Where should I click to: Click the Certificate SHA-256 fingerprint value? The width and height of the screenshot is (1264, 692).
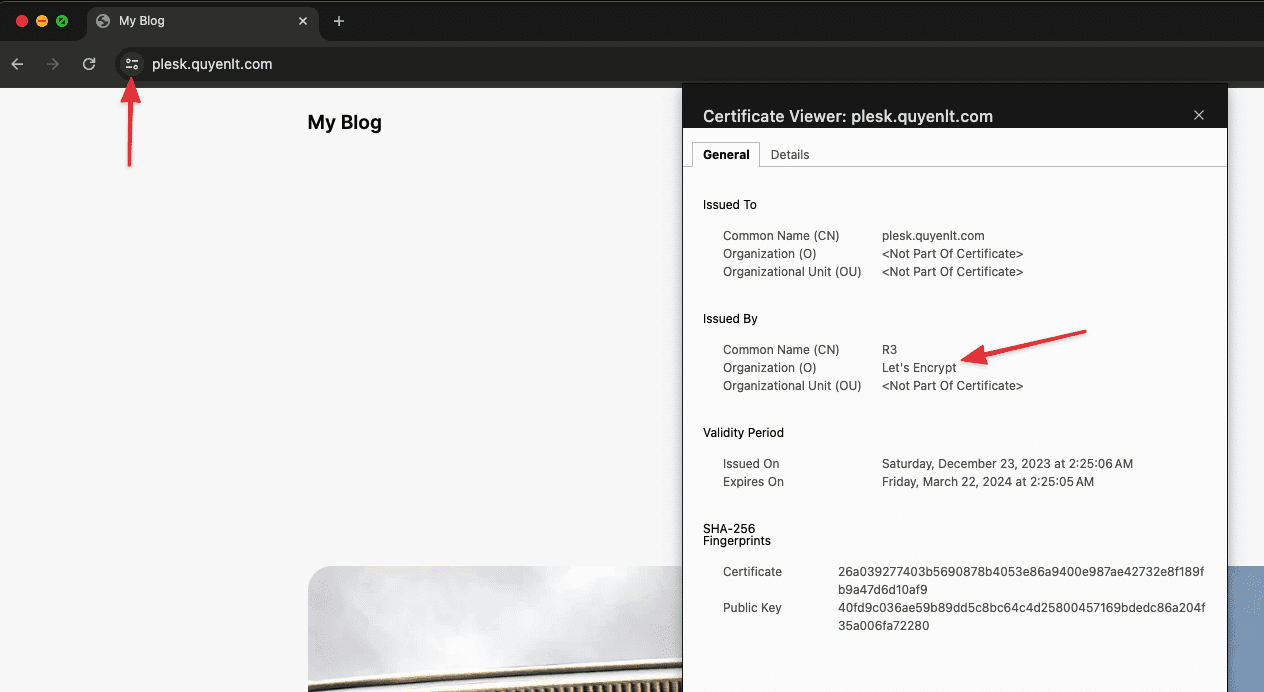coord(1020,580)
